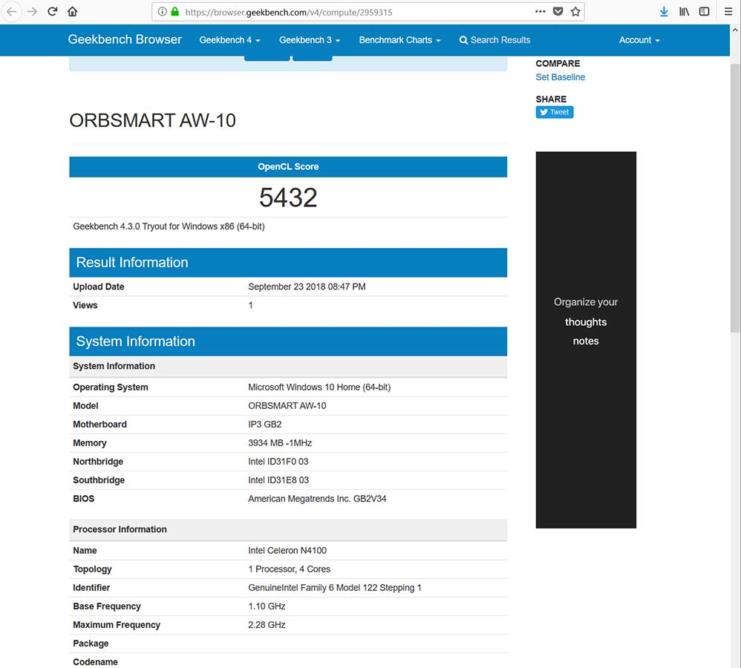Save page to Pocket icon
The image size is (741, 668).
pos(558,12)
